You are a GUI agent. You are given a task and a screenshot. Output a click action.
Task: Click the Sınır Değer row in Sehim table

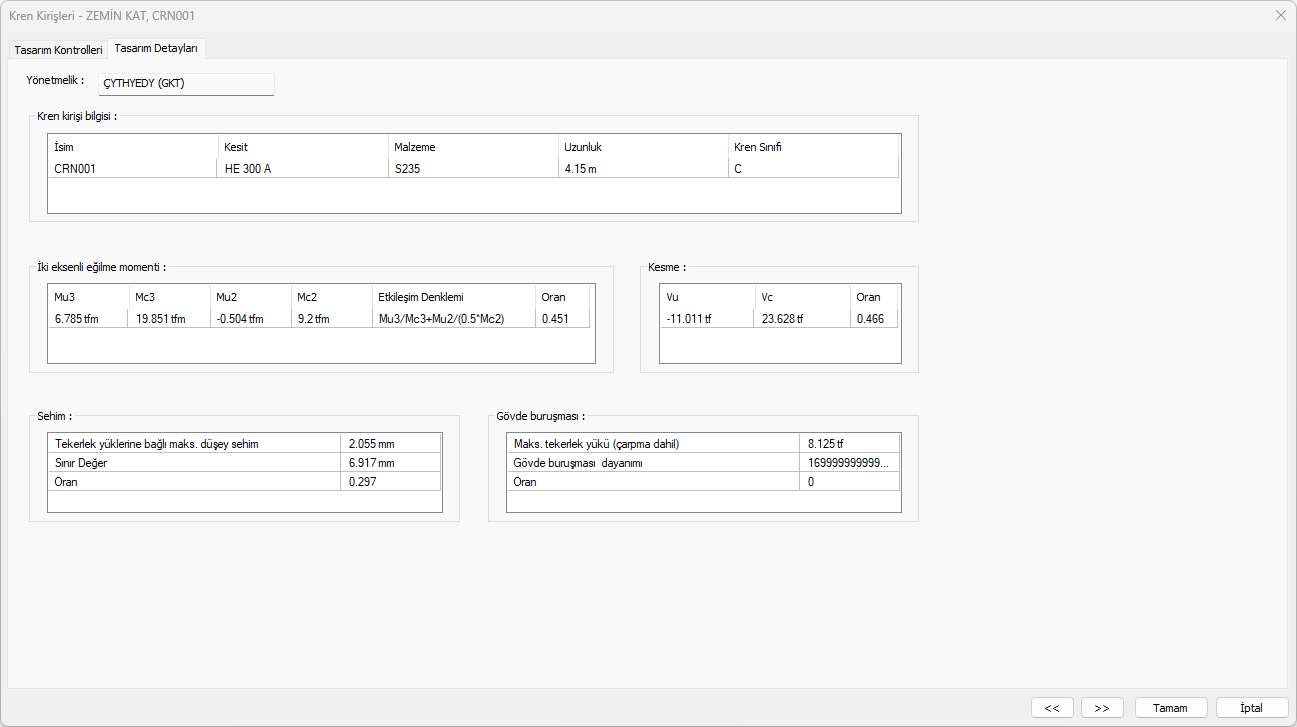[195, 463]
